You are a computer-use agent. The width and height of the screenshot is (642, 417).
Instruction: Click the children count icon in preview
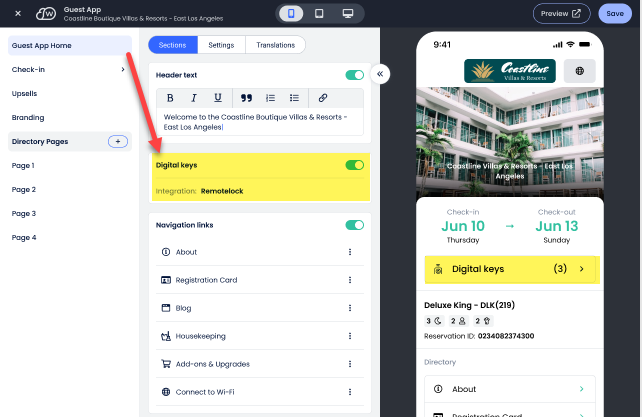pos(487,321)
